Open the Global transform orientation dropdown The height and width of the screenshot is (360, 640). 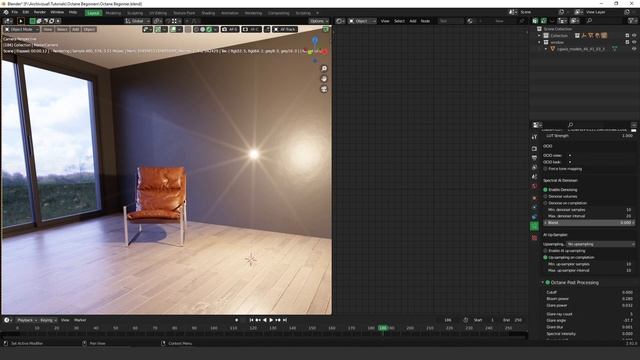137,21
